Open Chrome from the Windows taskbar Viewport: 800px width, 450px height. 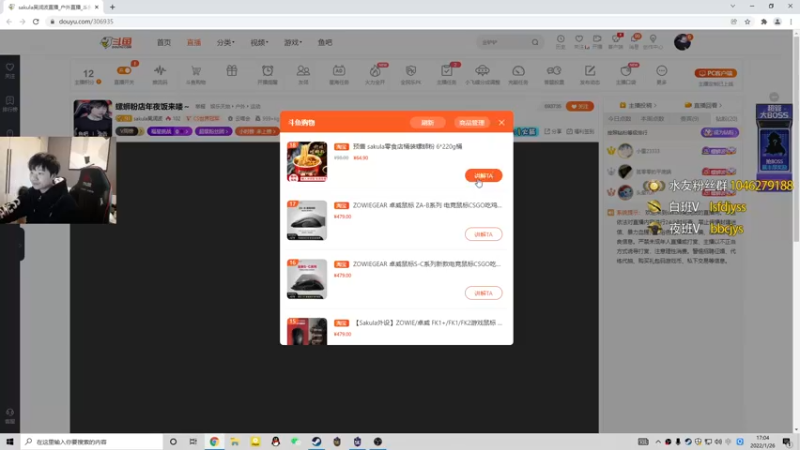(214, 442)
